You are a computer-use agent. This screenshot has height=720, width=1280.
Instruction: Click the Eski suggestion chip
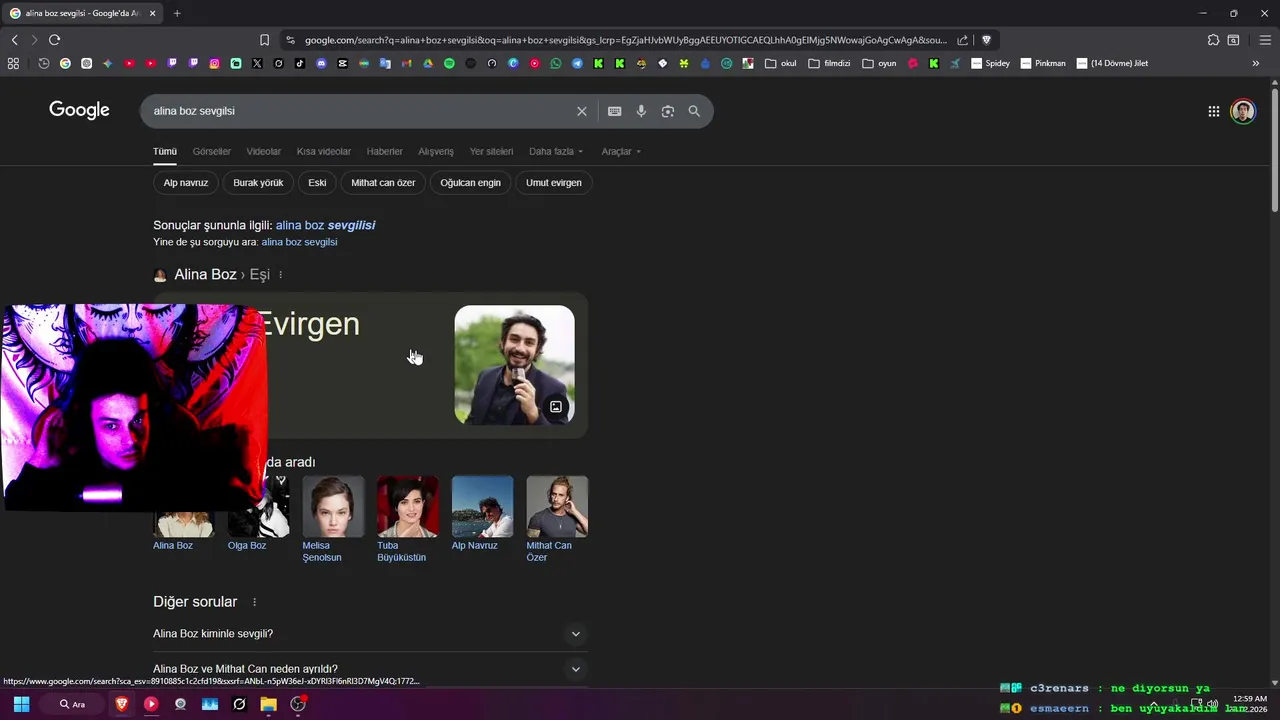317,183
